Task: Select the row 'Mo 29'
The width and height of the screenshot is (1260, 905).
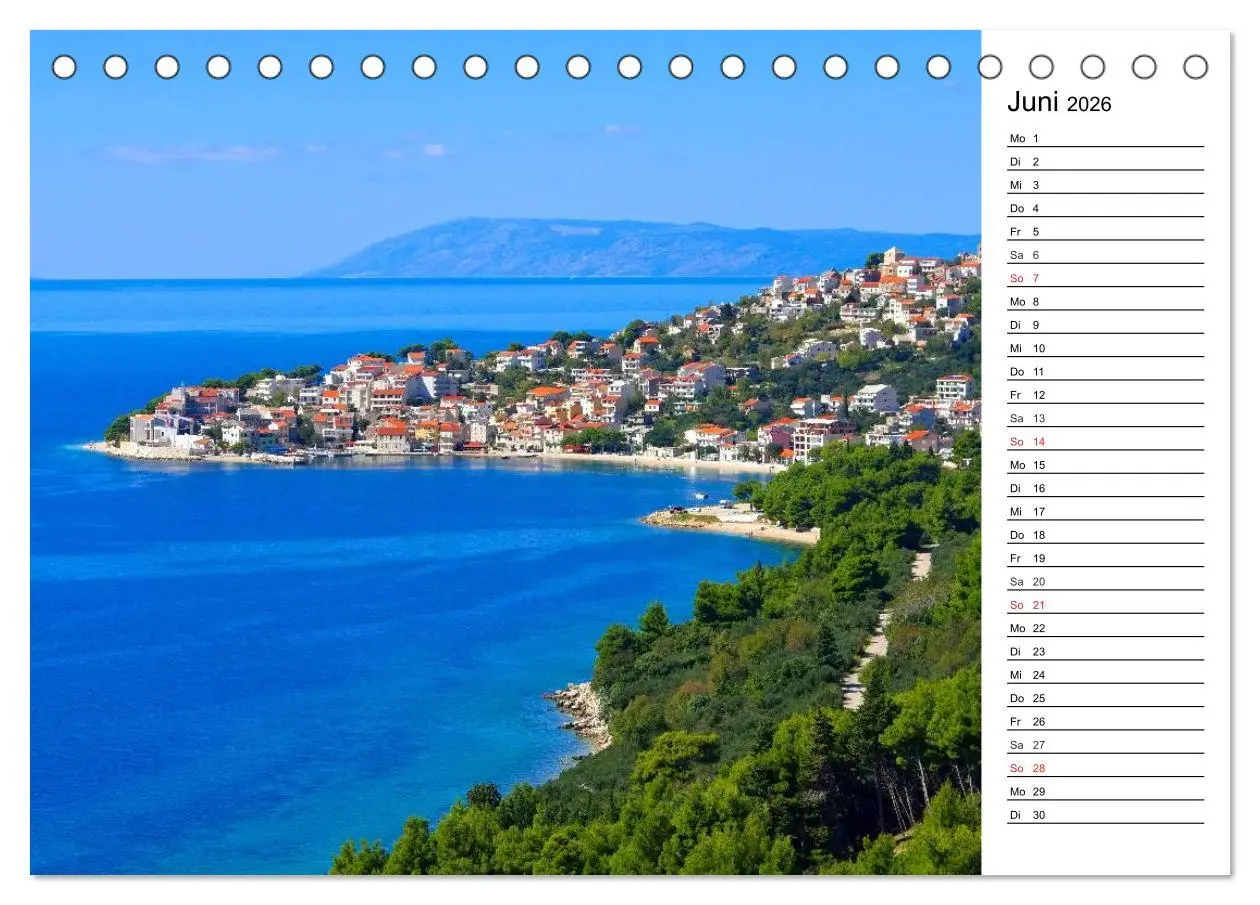Action: 1105,791
